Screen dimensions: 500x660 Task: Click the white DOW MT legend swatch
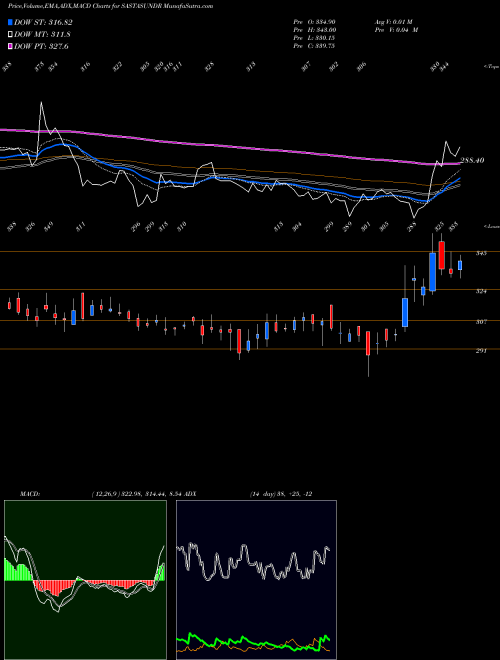tap(10, 35)
